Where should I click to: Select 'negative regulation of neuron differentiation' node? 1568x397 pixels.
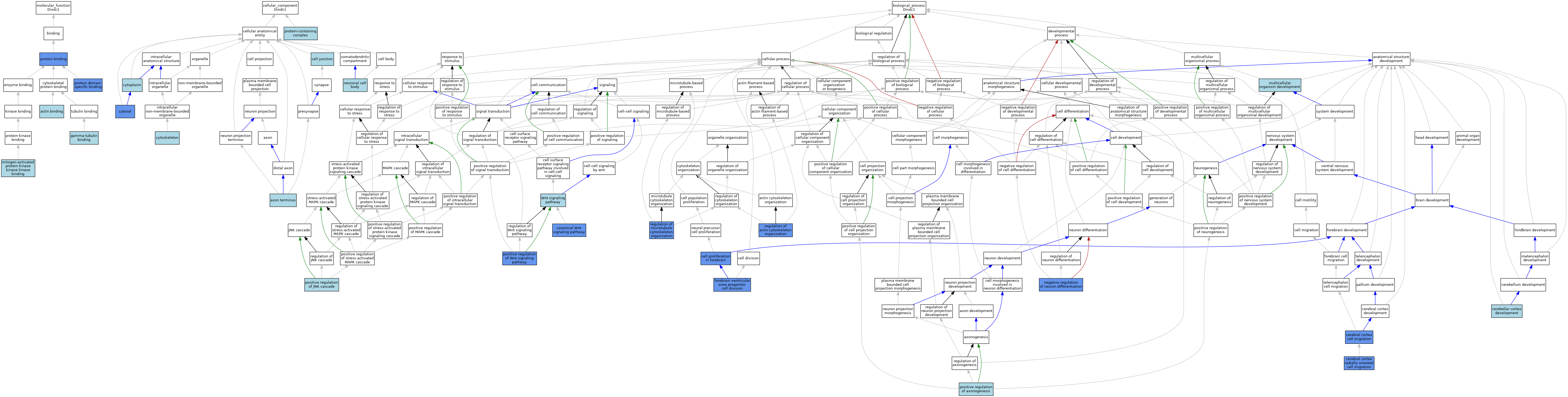tap(1061, 284)
